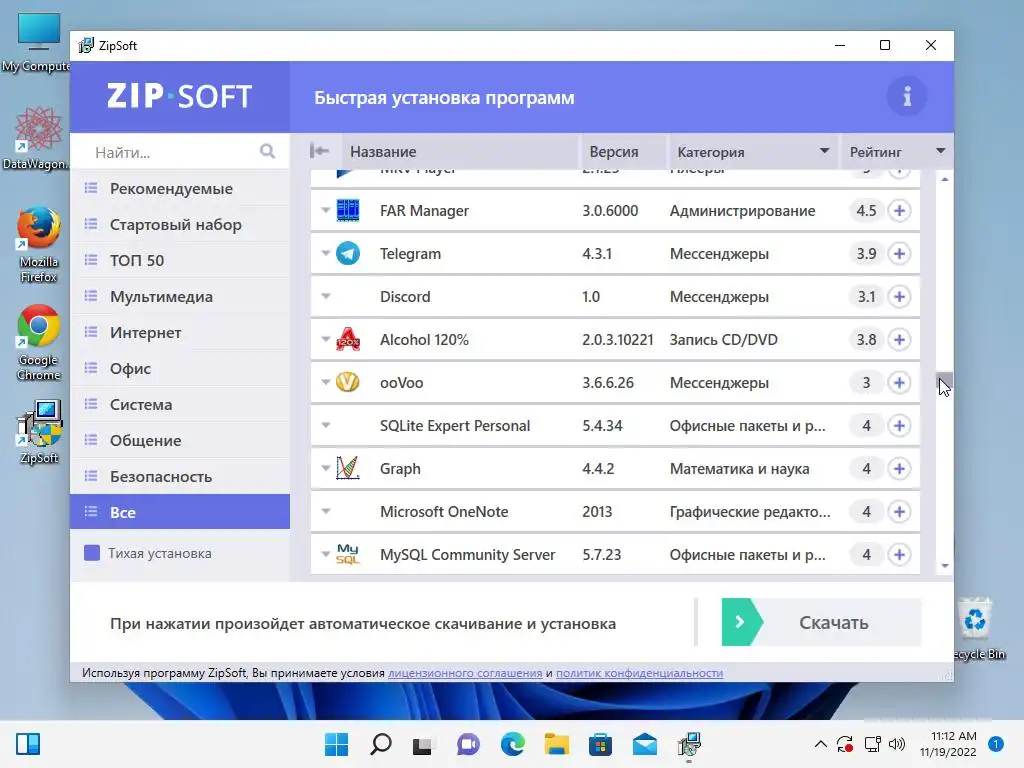
Task: Collapse sidebar with the arrow-to-bar icon
Action: click(x=319, y=152)
